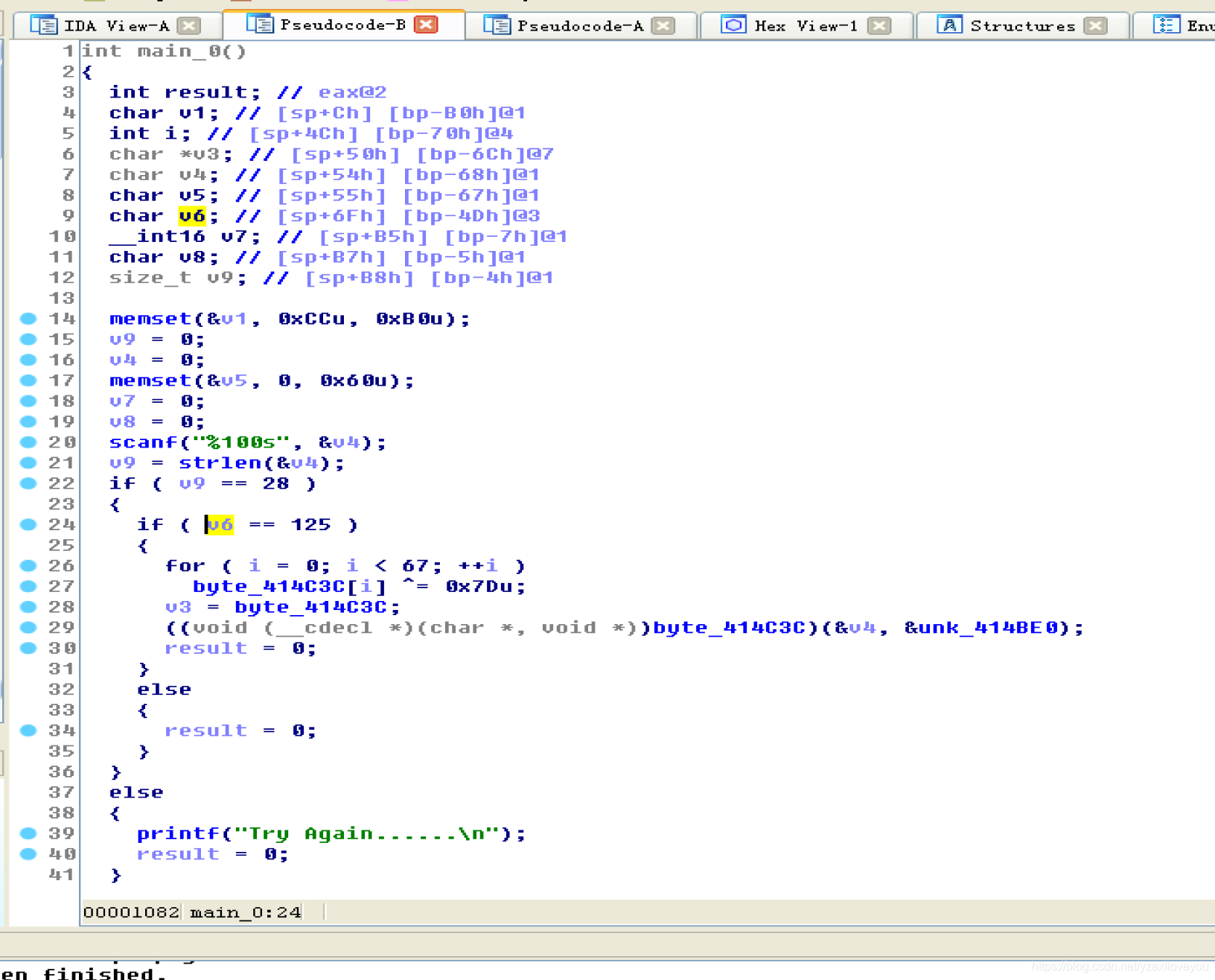Close the Structures tab
This screenshot has width=1215, height=980.
pos(1095,26)
